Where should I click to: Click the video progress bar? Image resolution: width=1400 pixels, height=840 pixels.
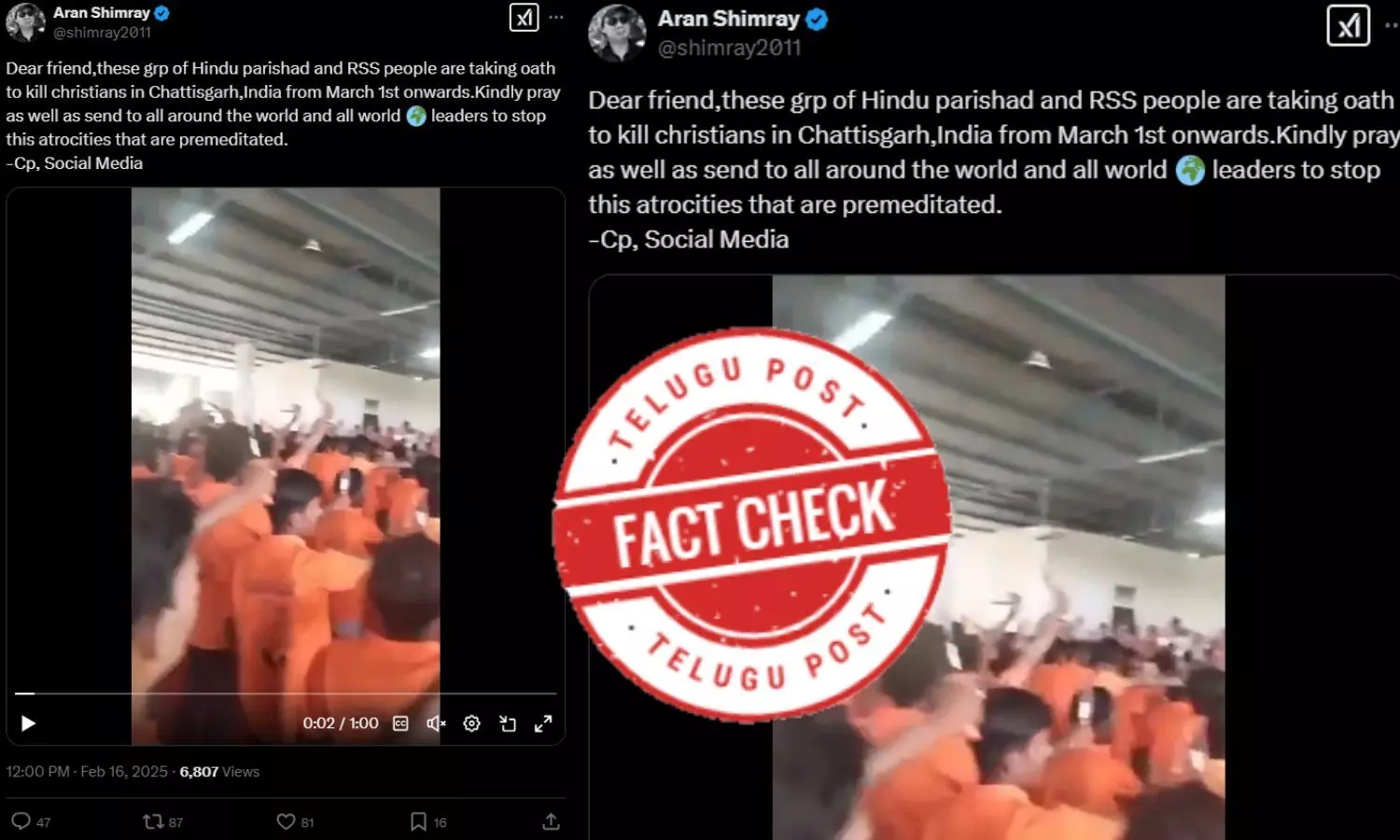pyautogui.click(x=286, y=693)
